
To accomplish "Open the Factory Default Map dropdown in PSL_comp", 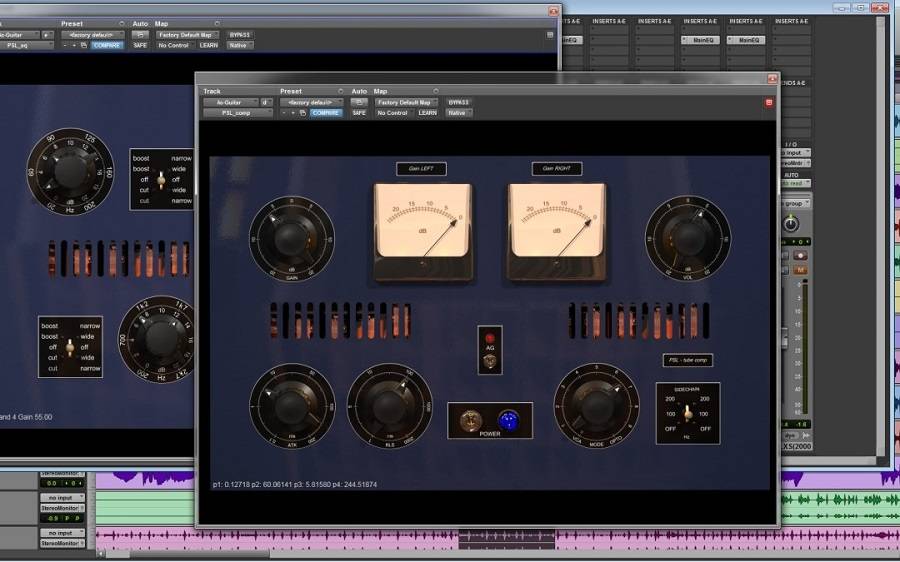I will tap(406, 102).
